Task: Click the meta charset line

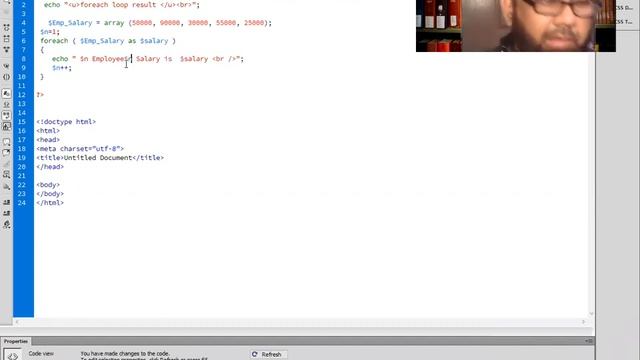Action: tap(80, 149)
